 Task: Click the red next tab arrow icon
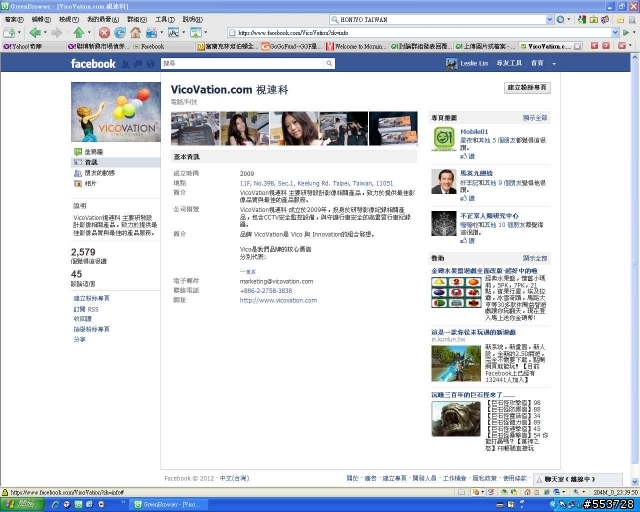606,46
